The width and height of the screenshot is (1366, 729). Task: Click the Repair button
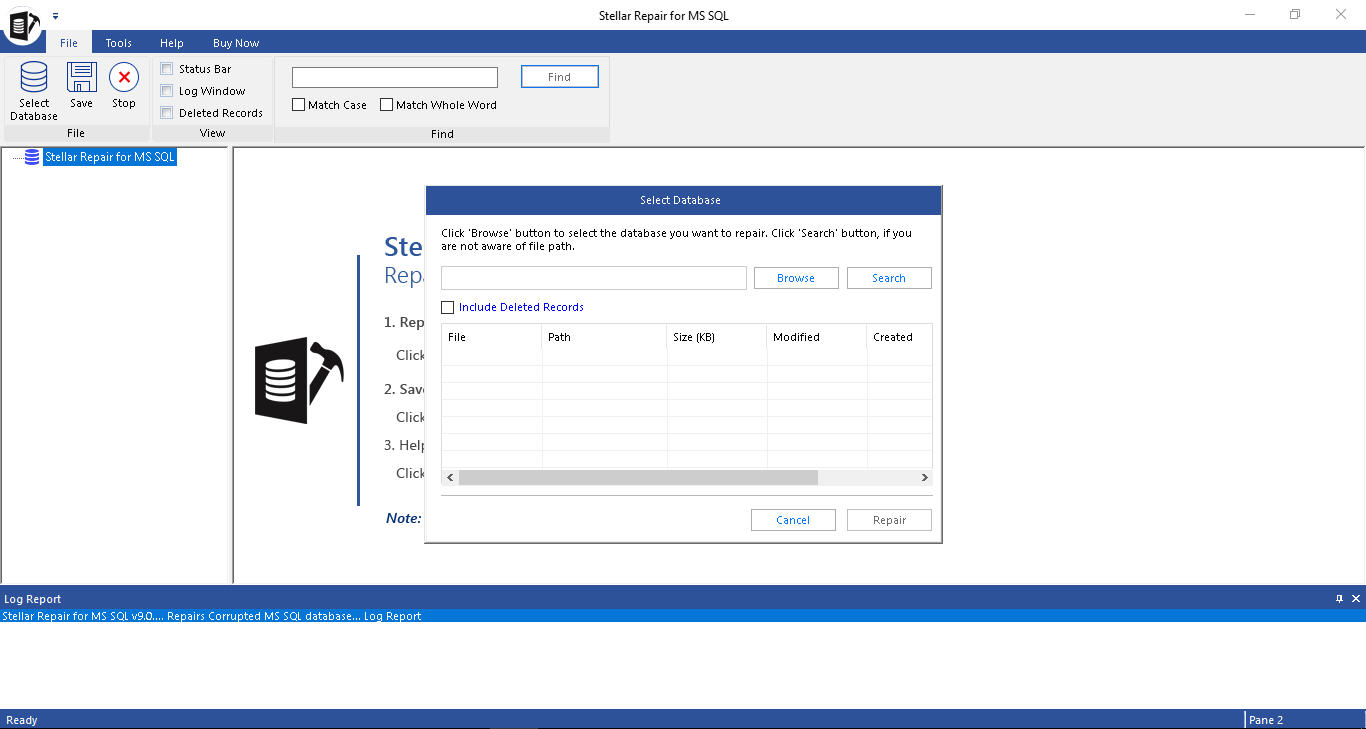coord(889,520)
